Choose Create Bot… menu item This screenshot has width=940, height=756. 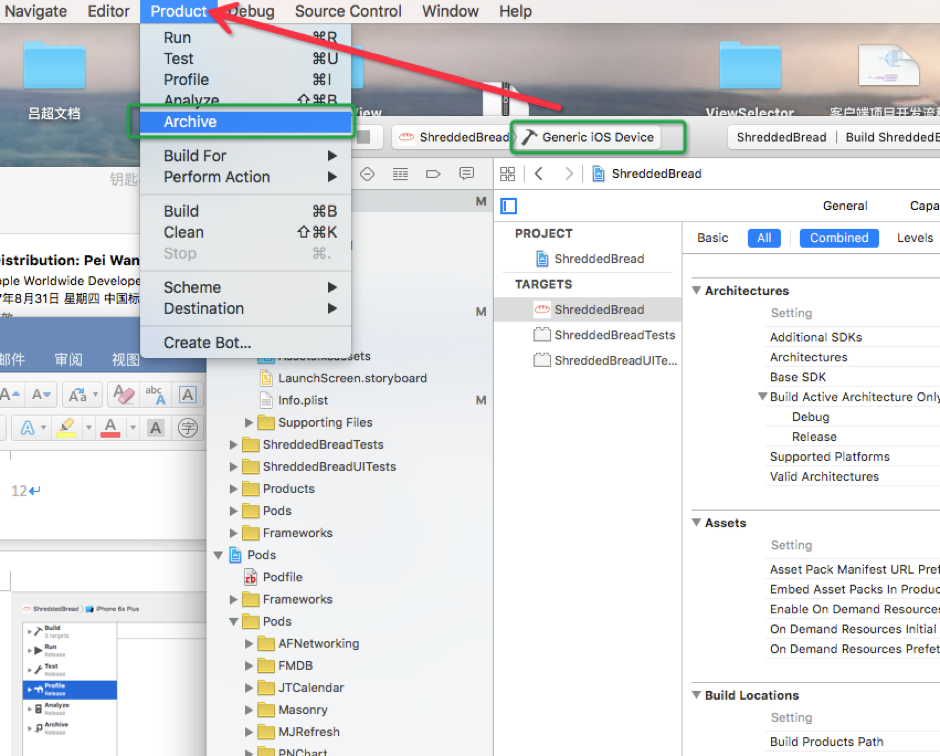point(245,342)
